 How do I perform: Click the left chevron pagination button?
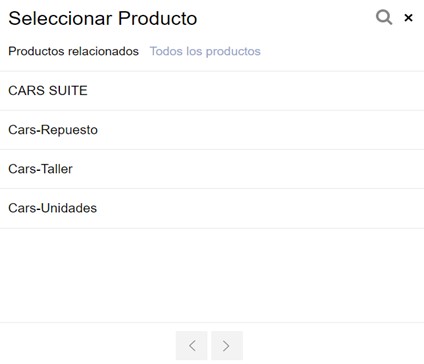(x=192, y=346)
